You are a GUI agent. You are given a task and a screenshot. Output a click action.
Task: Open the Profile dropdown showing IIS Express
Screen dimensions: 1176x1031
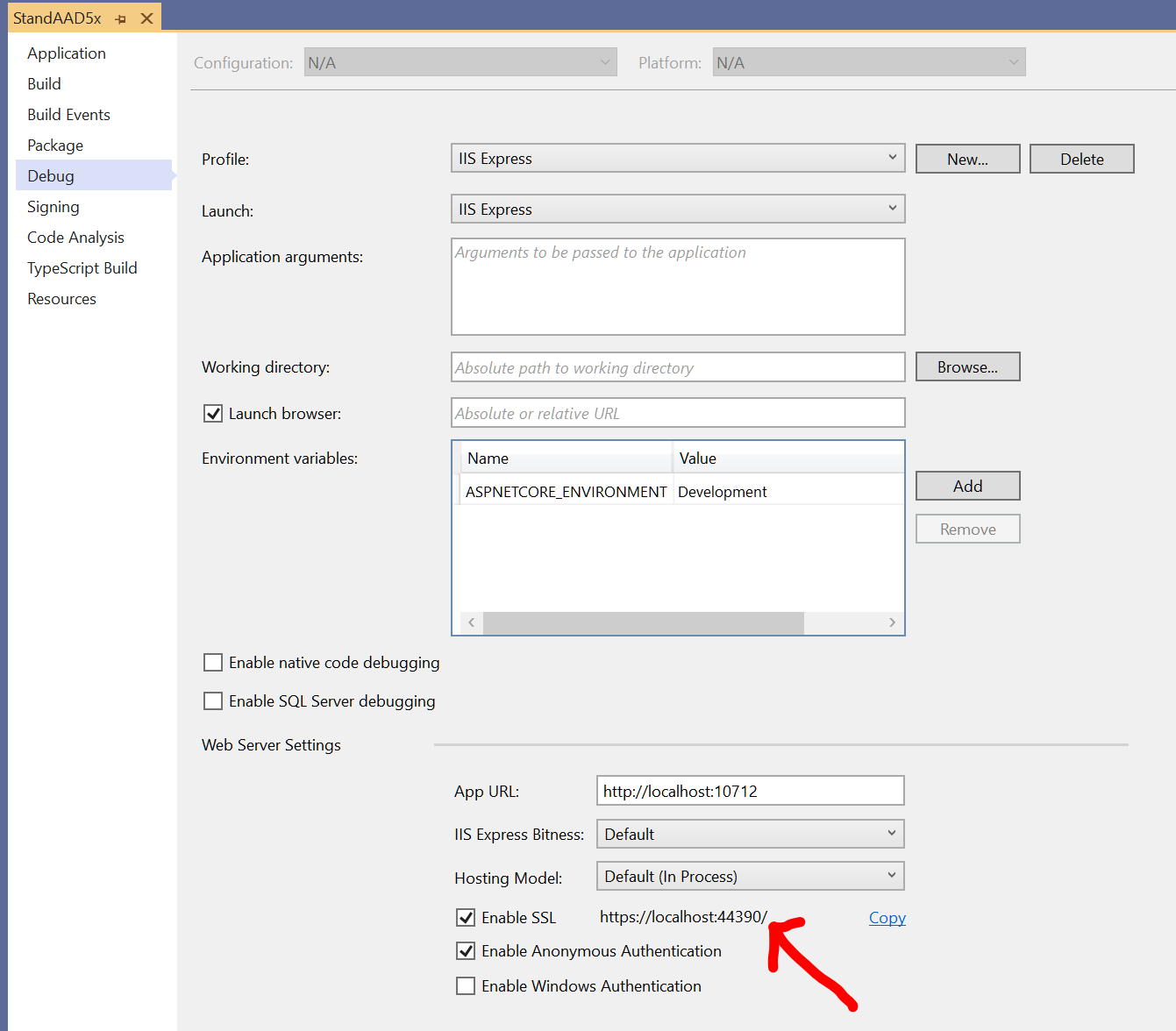coord(891,158)
